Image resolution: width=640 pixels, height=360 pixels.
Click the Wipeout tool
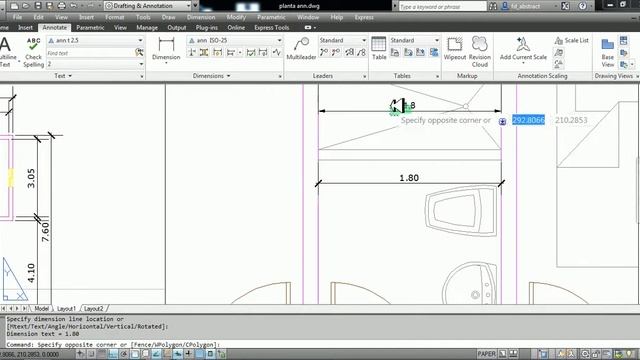coord(455,48)
